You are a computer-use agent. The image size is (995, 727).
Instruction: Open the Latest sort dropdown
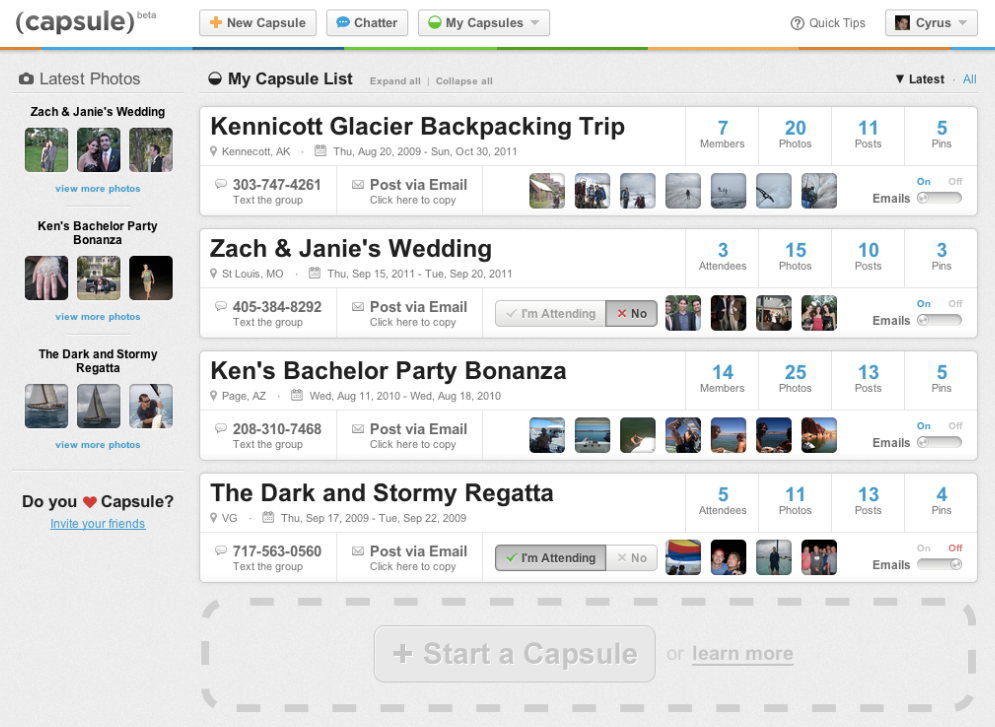pyautogui.click(x=920, y=79)
